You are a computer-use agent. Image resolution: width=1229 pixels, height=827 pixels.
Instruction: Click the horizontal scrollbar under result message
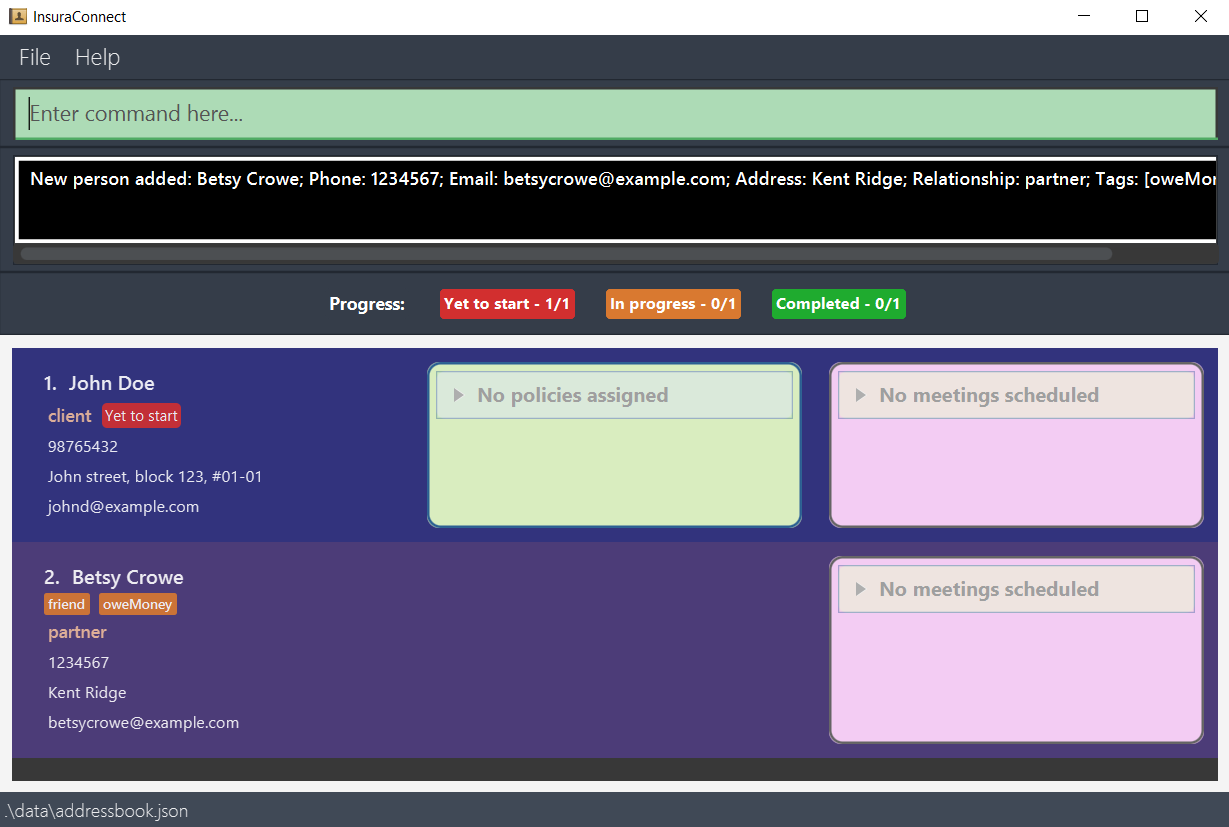(x=566, y=254)
